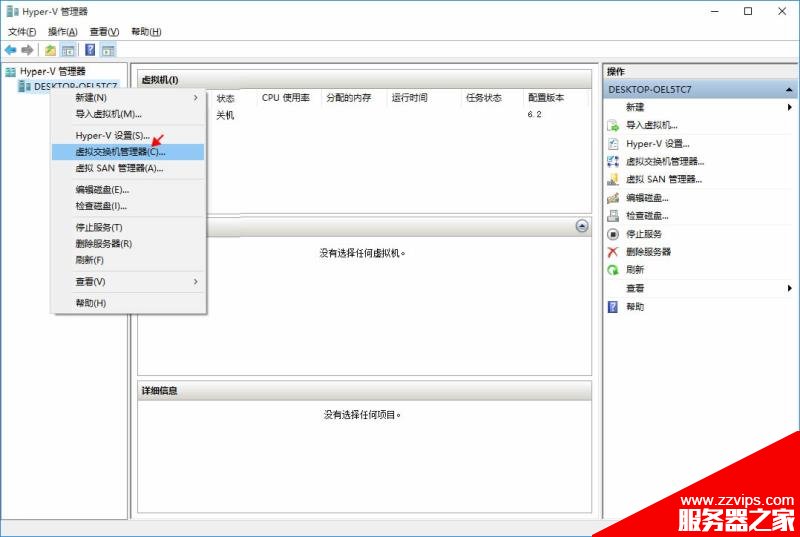Click Hyper-V 设置... link in Actions pane
800x537 pixels.
[x=658, y=144]
